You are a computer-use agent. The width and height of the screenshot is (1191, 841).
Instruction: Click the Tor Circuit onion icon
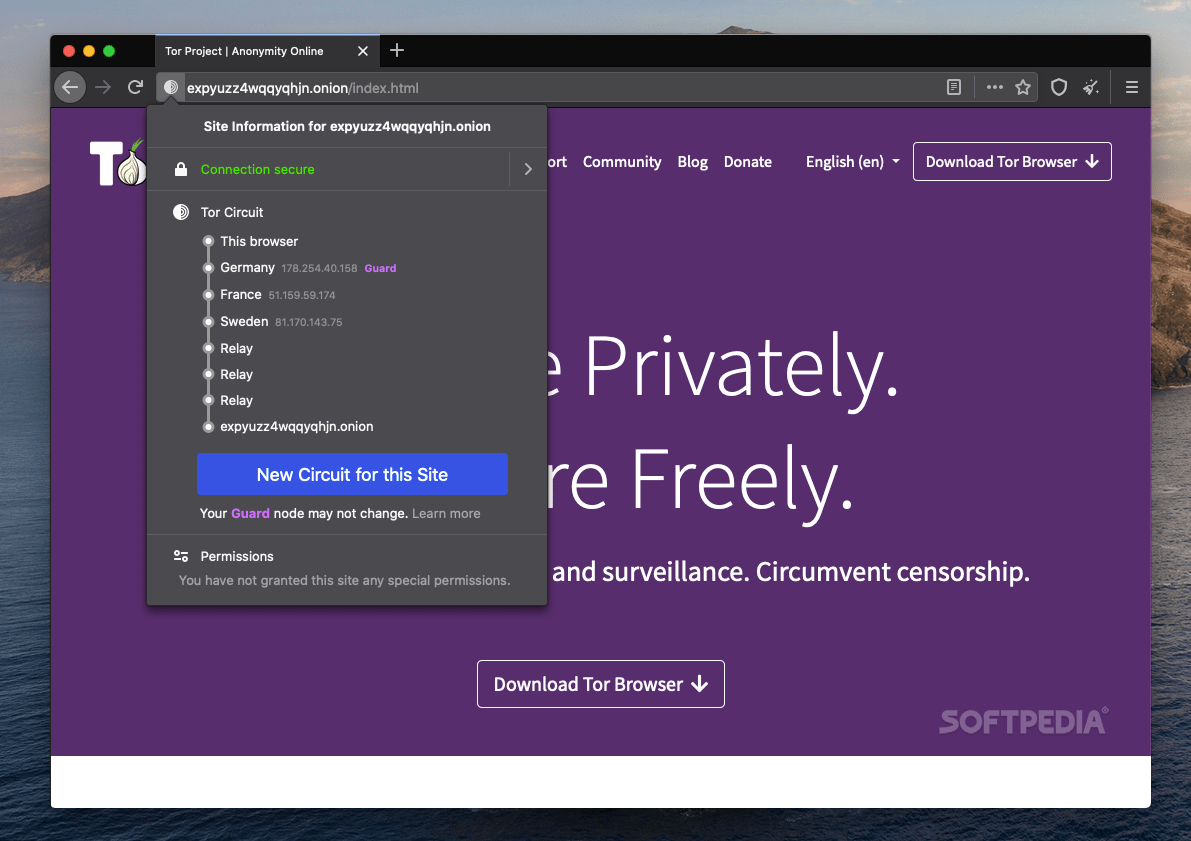(181, 212)
